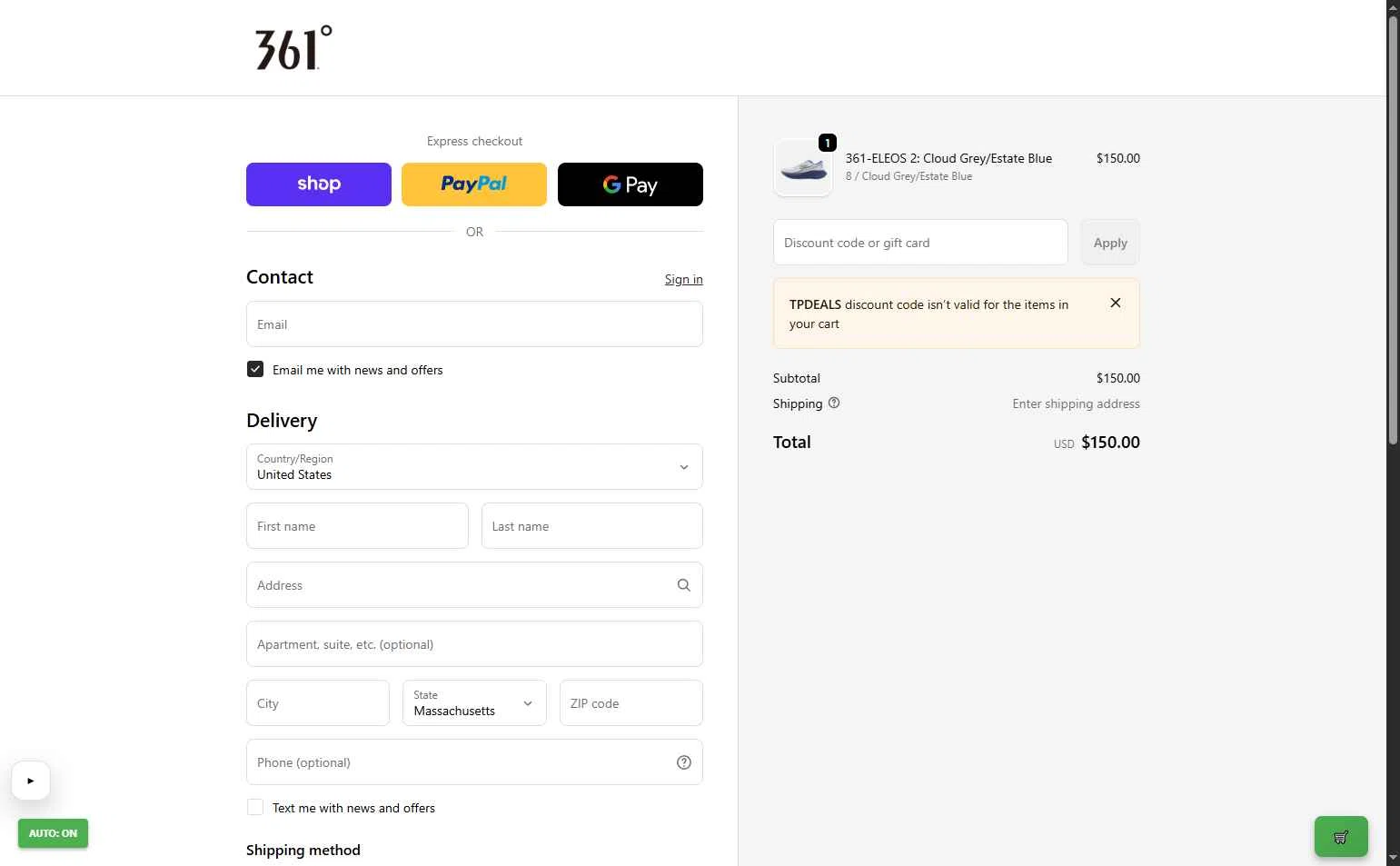Screen dimensions: 1400x866
Task: Open the Country/Region dropdown
Action: (x=474, y=467)
